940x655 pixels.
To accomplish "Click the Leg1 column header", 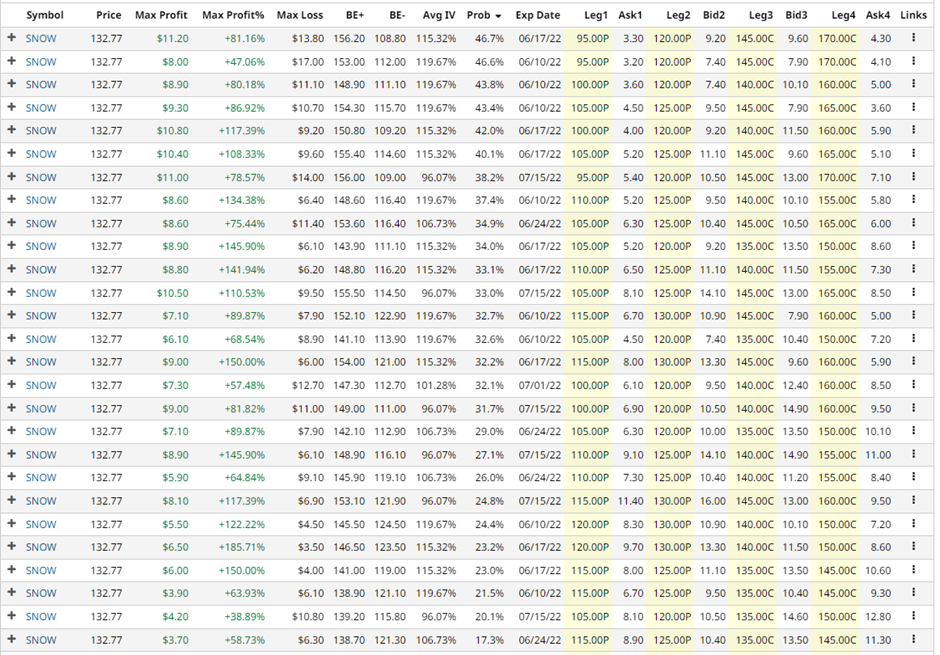I will tap(596, 15).
